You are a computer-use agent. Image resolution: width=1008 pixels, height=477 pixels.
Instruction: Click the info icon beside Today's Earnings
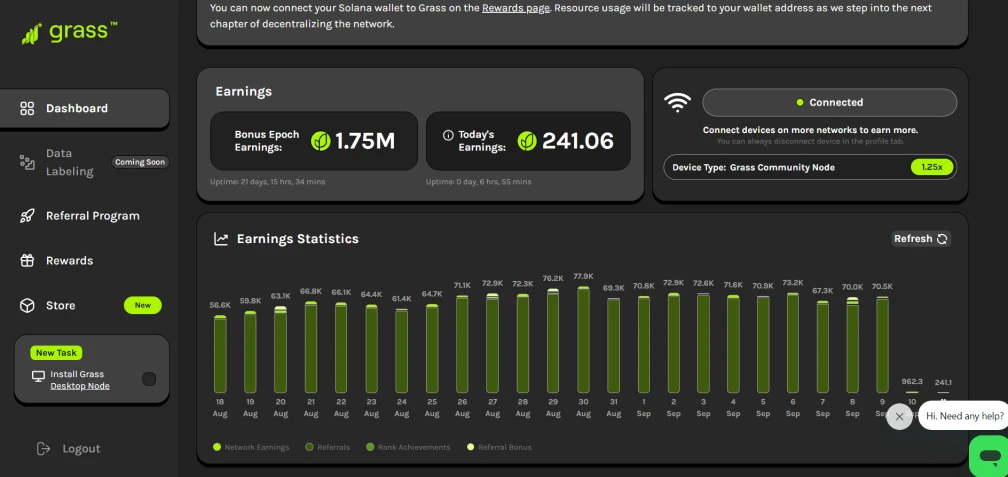[448, 135]
